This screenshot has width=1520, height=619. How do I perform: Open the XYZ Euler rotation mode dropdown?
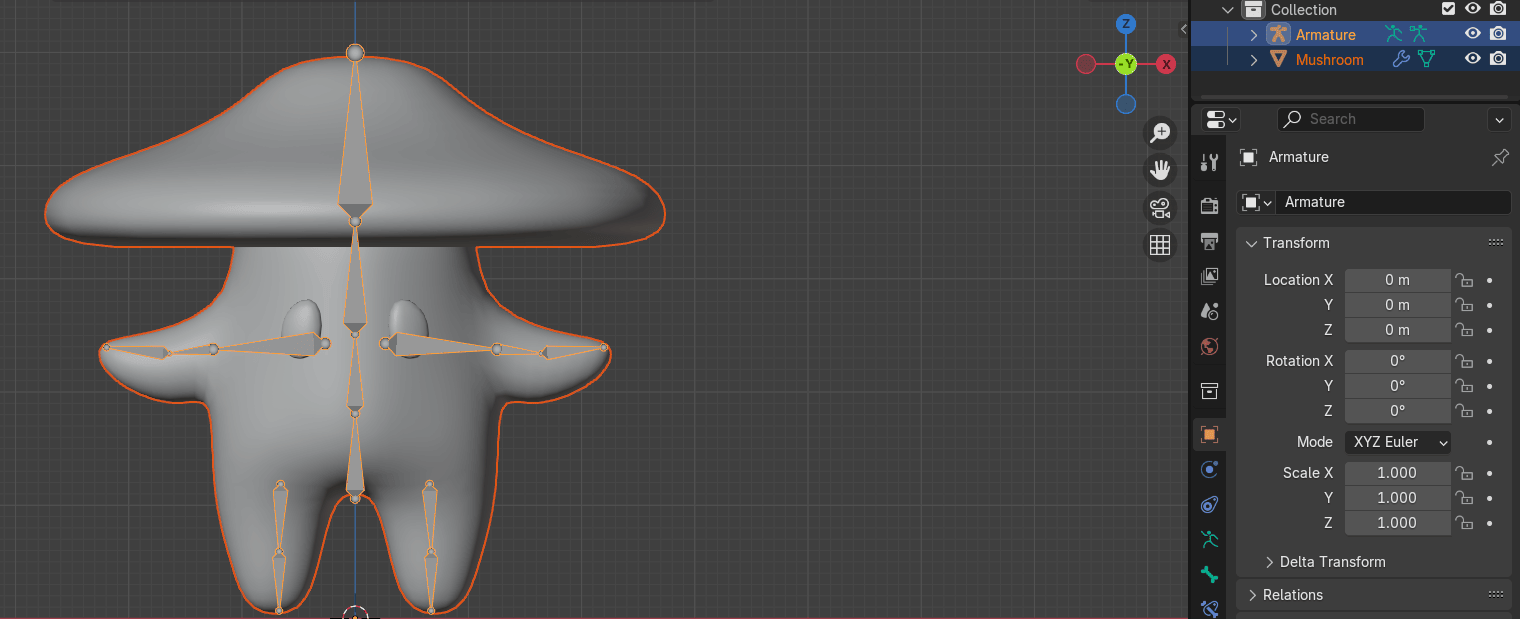point(1398,442)
